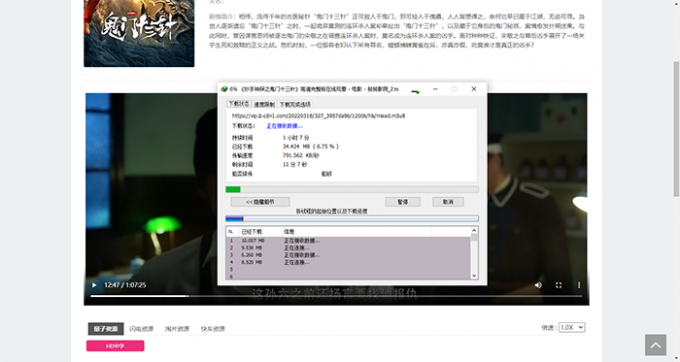Viewport: 680px width, 362px height.
Task: Click the blue thread segment progress bar
Action: (x=352, y=219)
